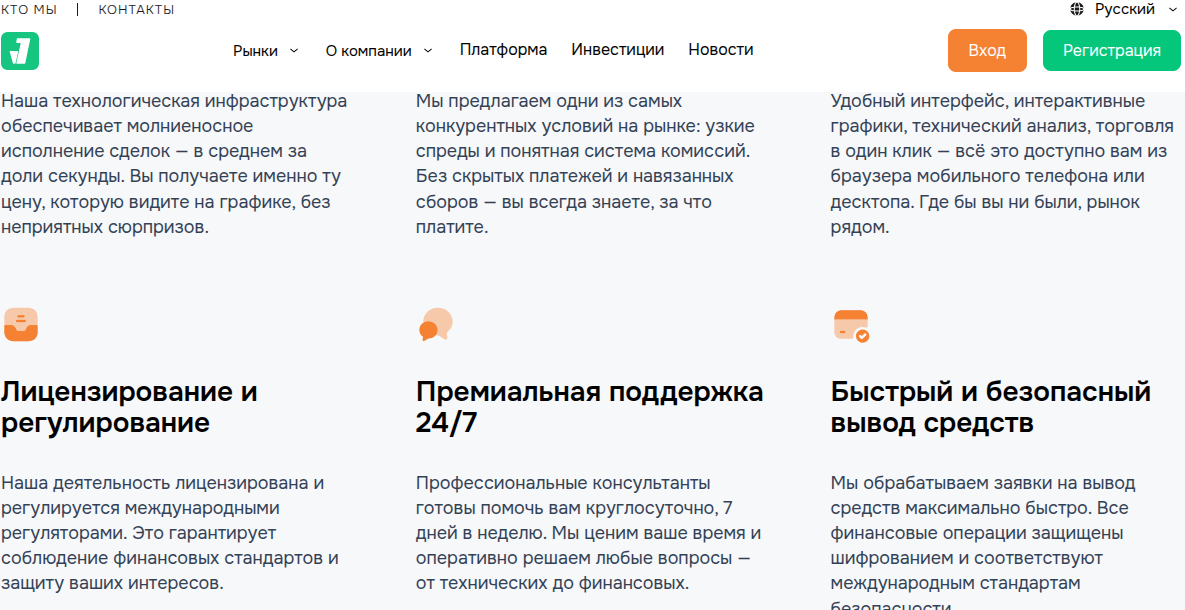Click paragraph starting Наша технологическая инфраструктура
This screenshot has width=1185, height=610.
[x=174, y=164]
